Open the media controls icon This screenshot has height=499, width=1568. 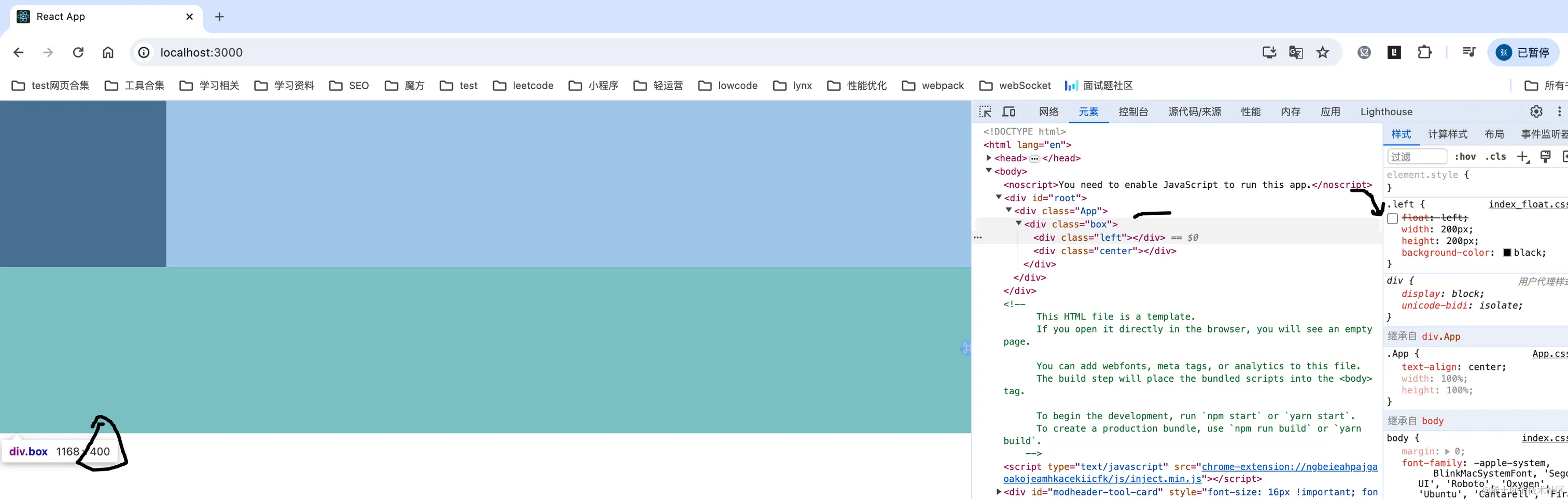[1469, 52]
